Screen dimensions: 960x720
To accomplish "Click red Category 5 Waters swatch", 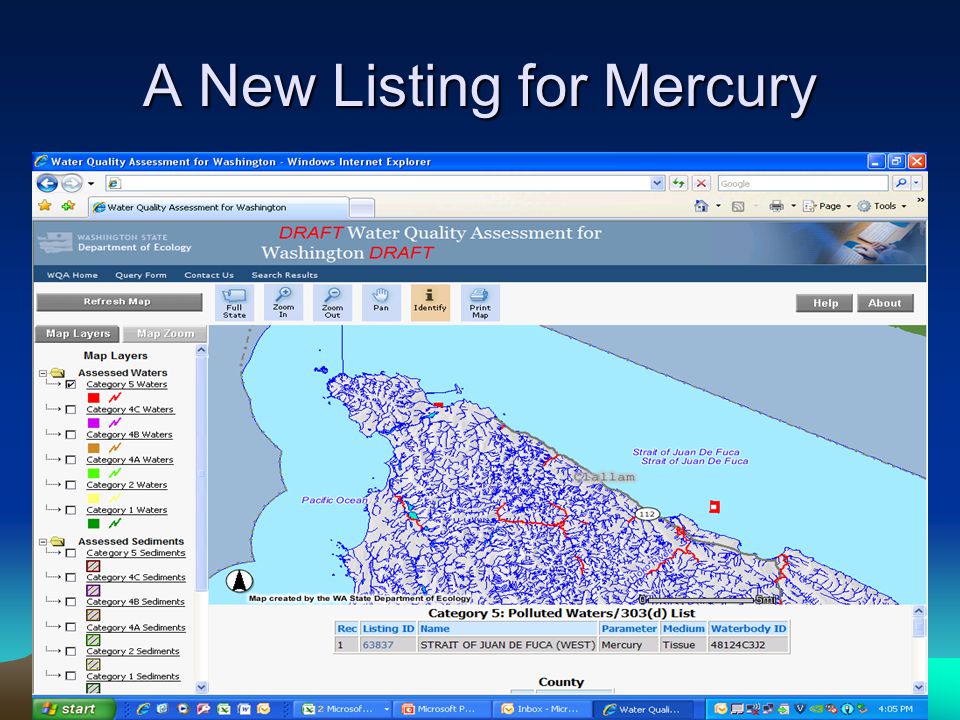I will [93, 397].
